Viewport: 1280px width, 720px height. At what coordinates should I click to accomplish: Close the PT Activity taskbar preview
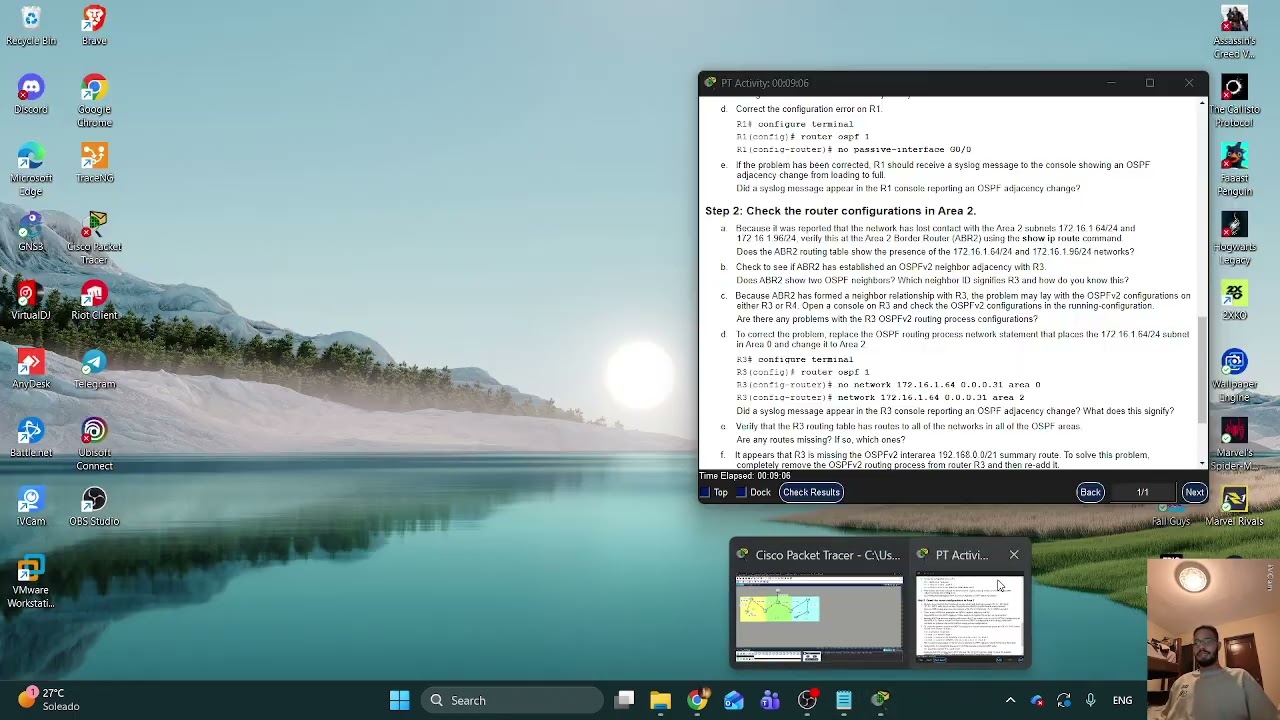[x=1014, y=555]
